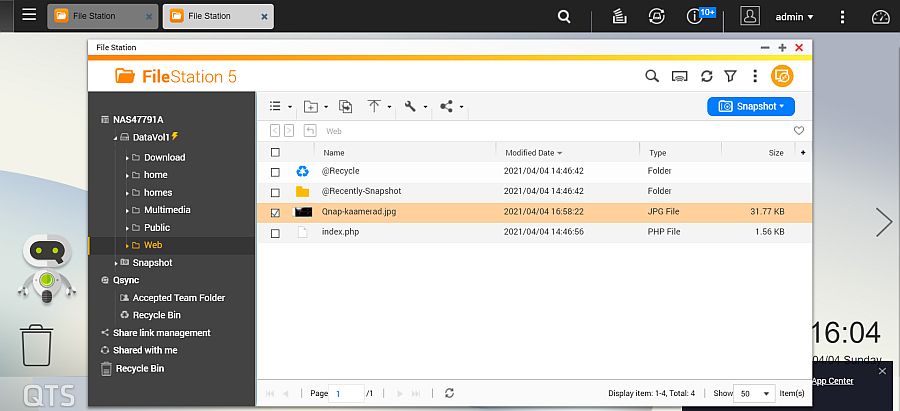Open the list view mode dropdown
The height and width of the screenshot is (411, 900).
281,106
